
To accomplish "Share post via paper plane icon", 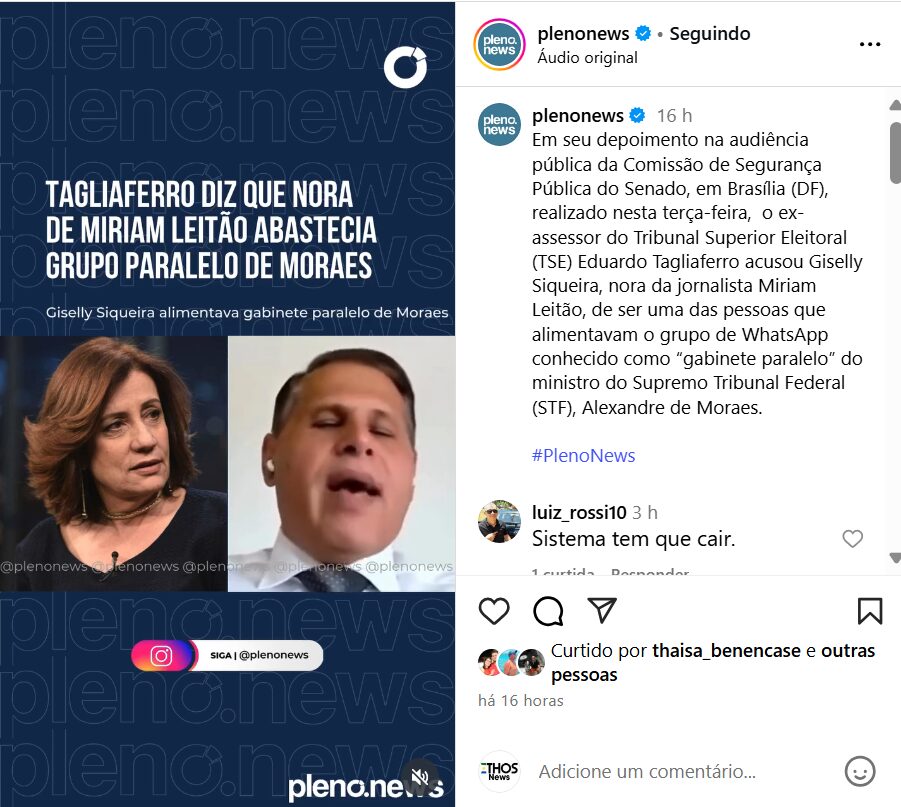I will click(602, 610).
